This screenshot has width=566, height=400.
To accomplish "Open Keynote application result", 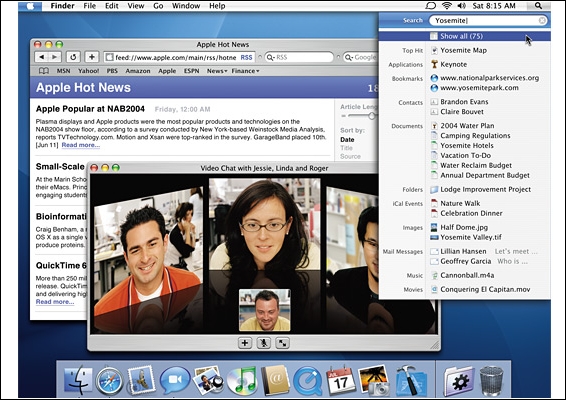I will [453, 64].
